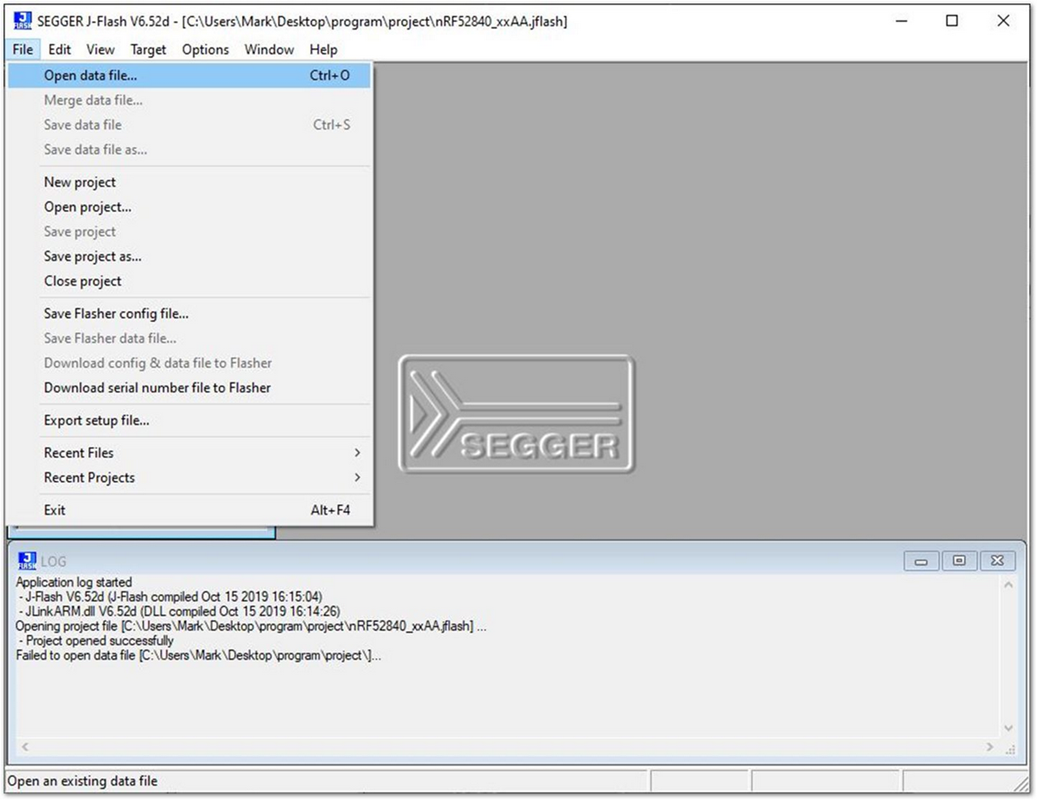Choose Exit from File menu

point(189,510)
